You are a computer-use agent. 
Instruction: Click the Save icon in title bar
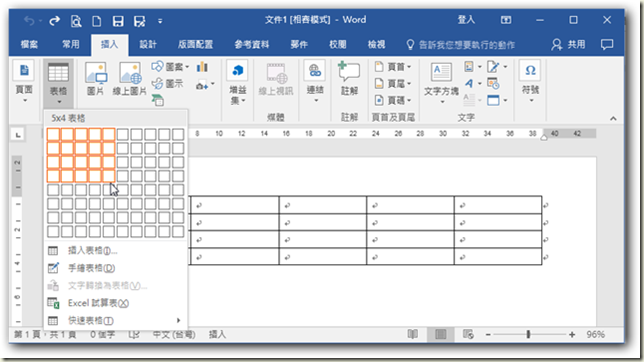(x=118, y=21)
